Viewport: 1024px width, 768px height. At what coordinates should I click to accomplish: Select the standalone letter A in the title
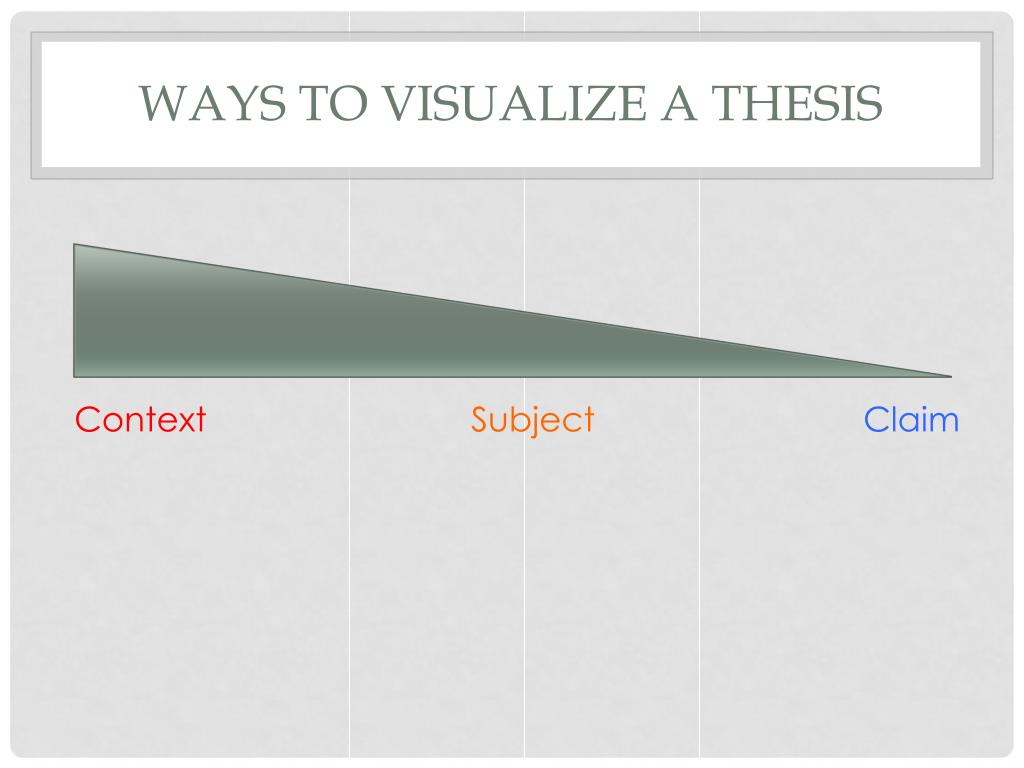(x=679, y=103)
